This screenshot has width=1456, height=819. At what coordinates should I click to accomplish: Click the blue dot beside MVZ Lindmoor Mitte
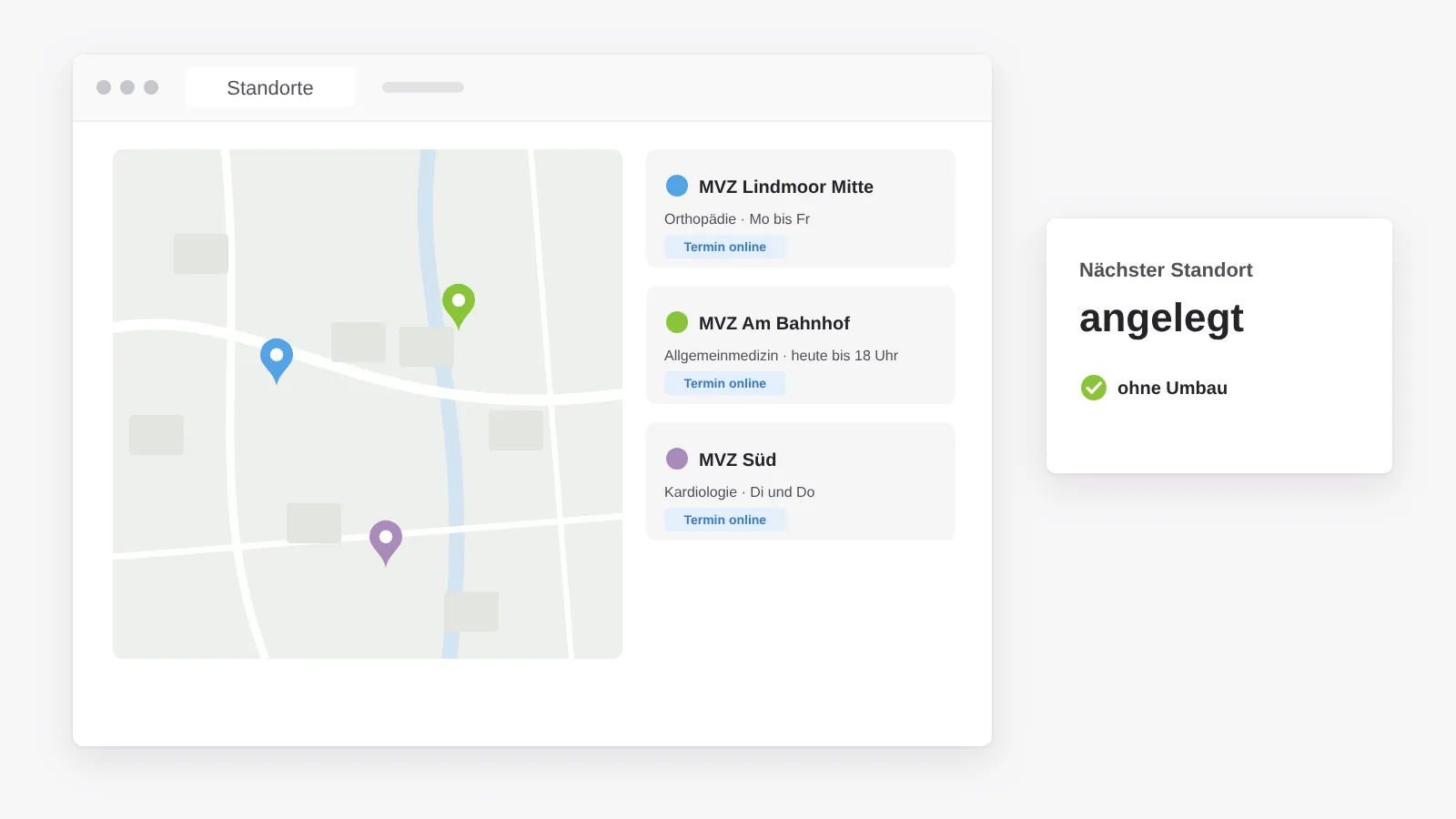(x=677, y=186)
